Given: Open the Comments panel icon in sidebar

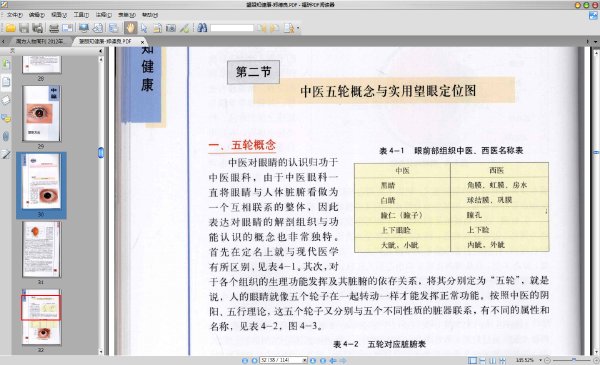Looking at the screenshot, I should pos(6,118).
